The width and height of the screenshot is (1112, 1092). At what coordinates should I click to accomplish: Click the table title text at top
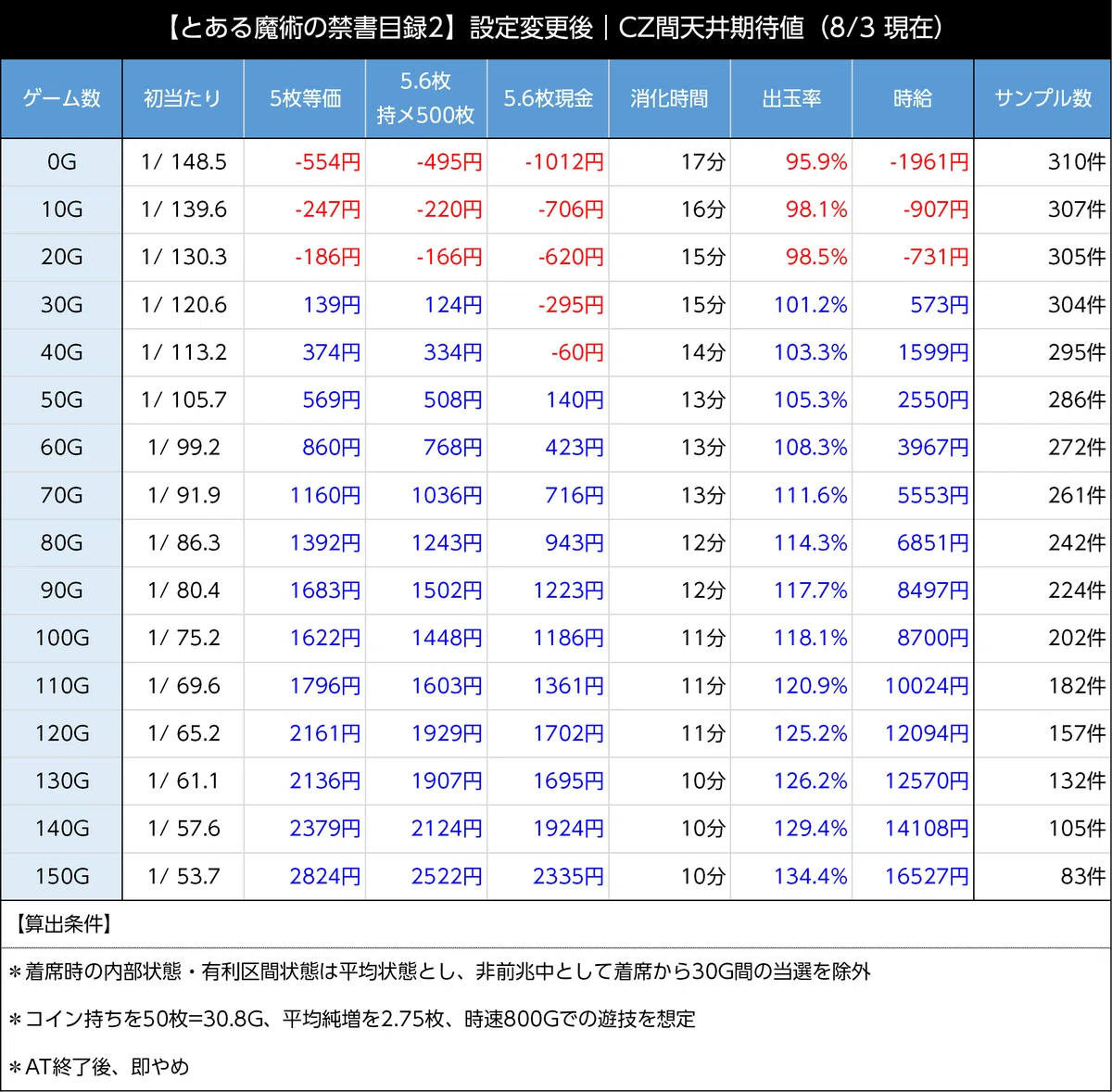556,28
